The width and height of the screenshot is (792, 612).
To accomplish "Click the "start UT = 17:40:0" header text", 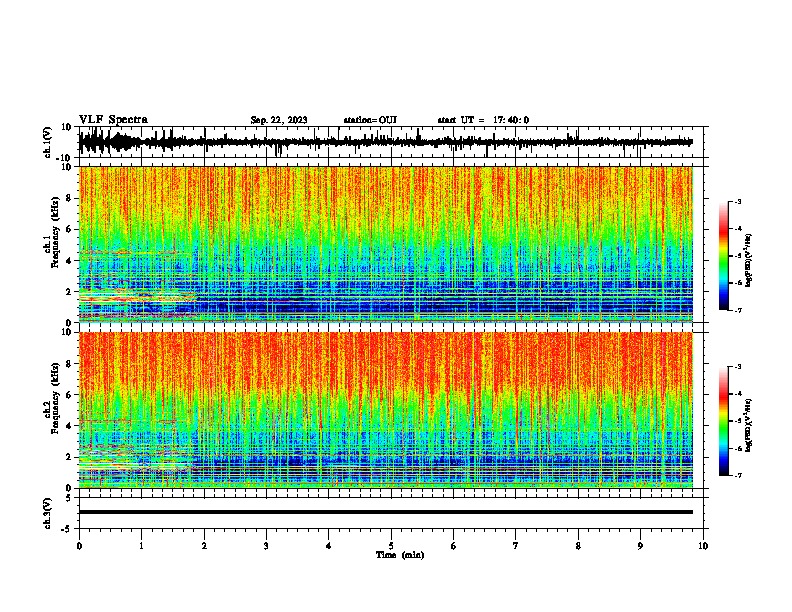I will (x=483, y=120).
